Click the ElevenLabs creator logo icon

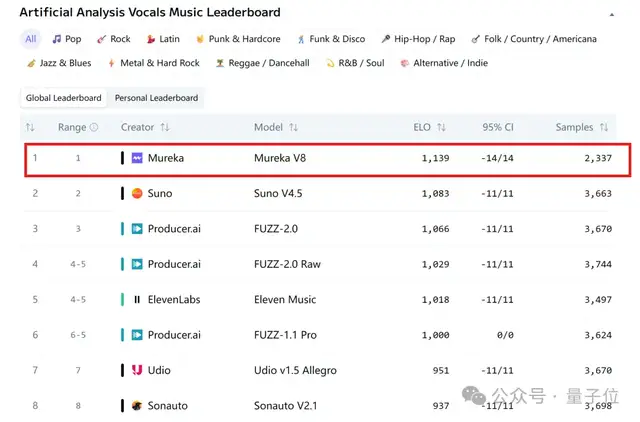point(137,299)
